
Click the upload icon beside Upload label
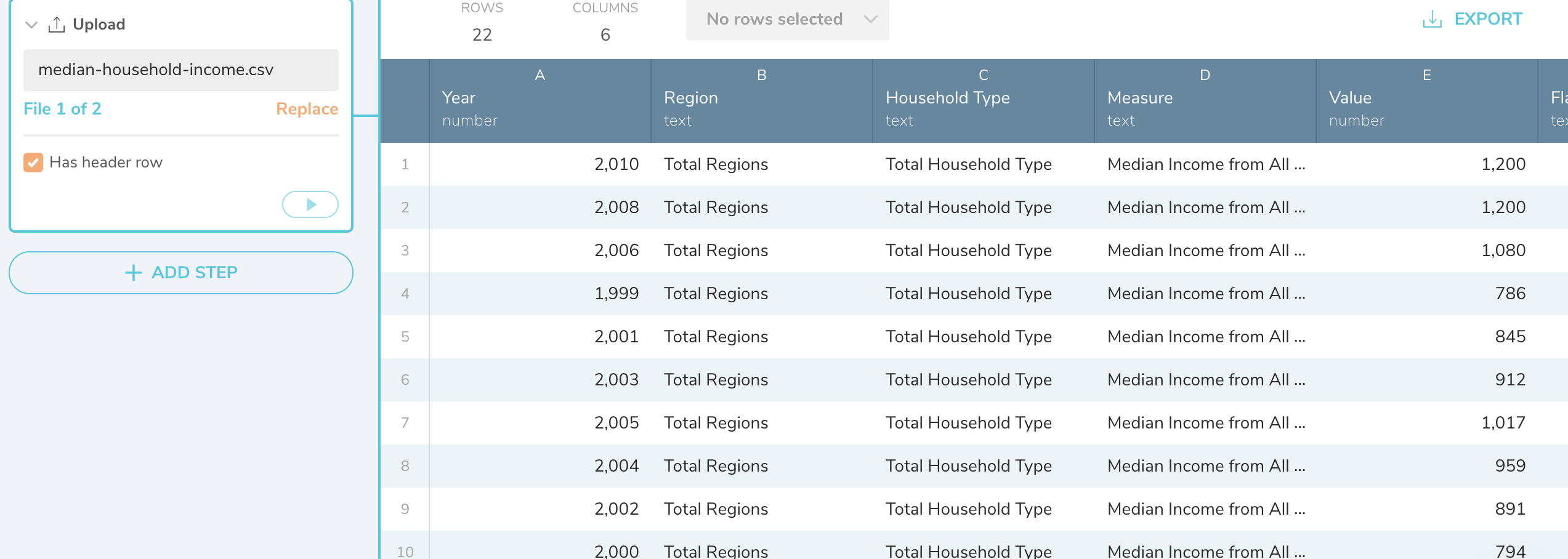[x=57, y=25]
